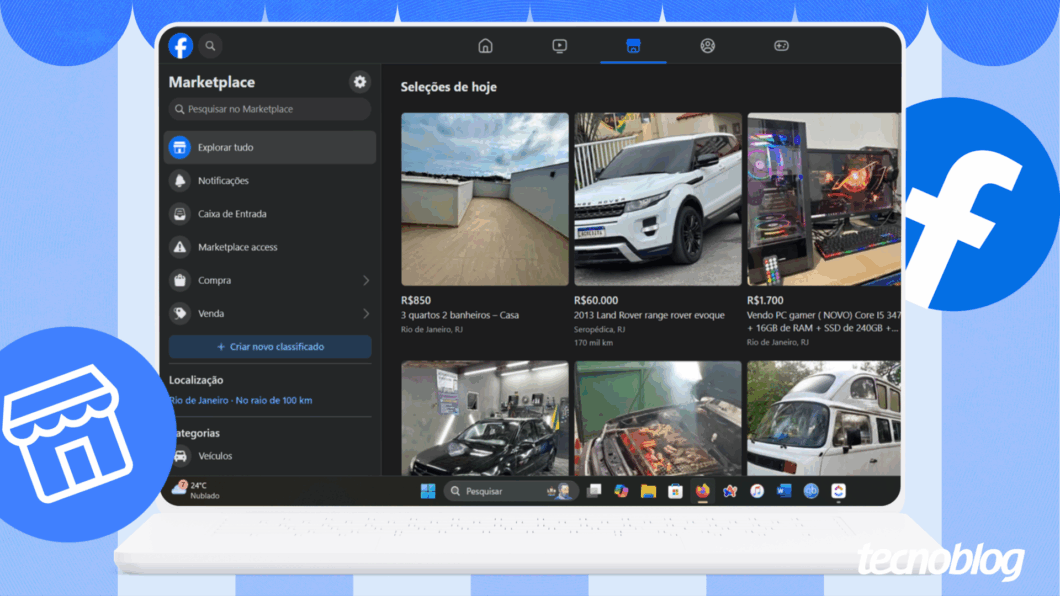Click the Veículos car icon
Screen dimensions: 1060x596
tap(180, 456)
